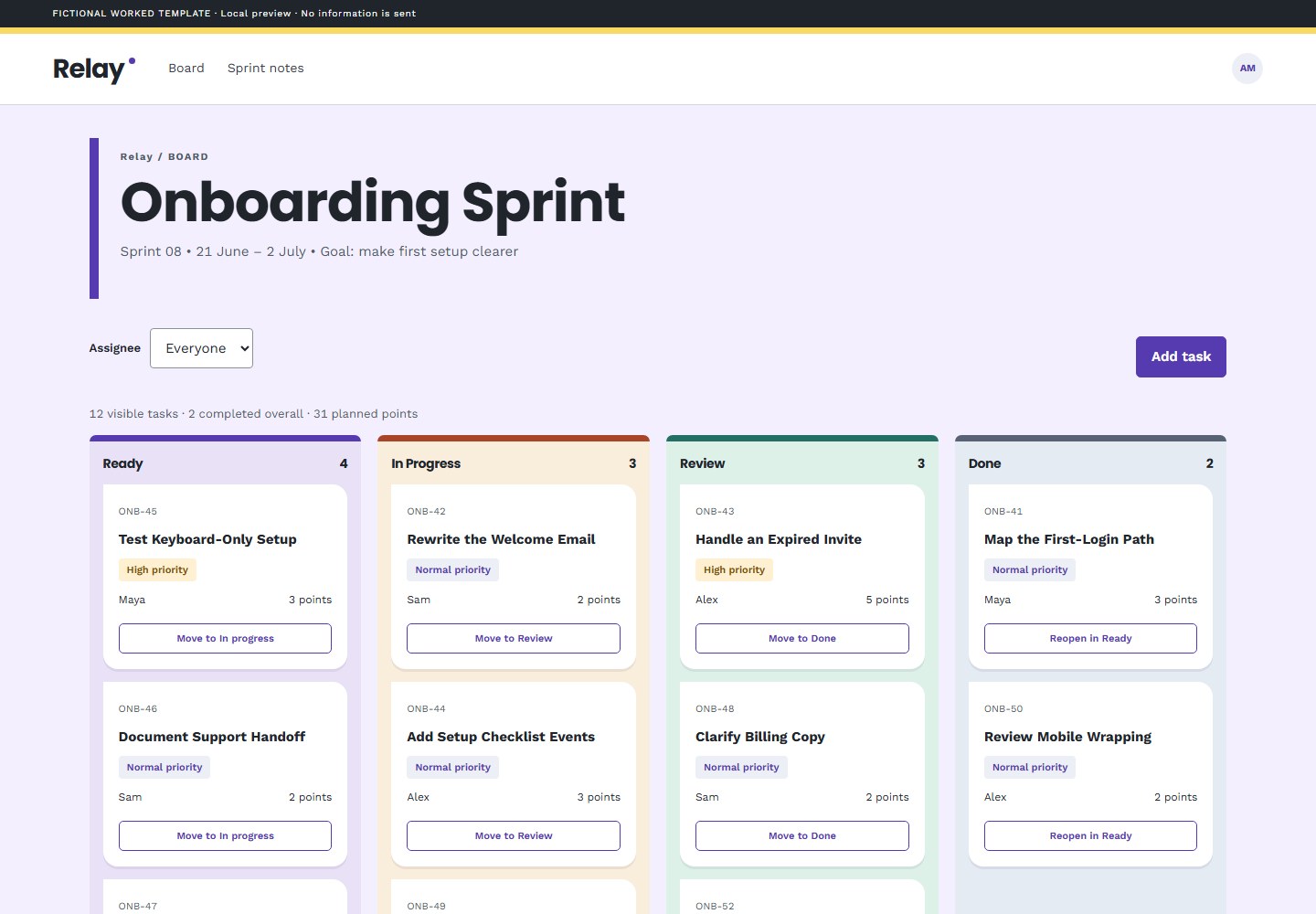The image size is (1316, 914).
Task: Open the Assignee dropdown showing Everyone
Action: pos(201,348)
